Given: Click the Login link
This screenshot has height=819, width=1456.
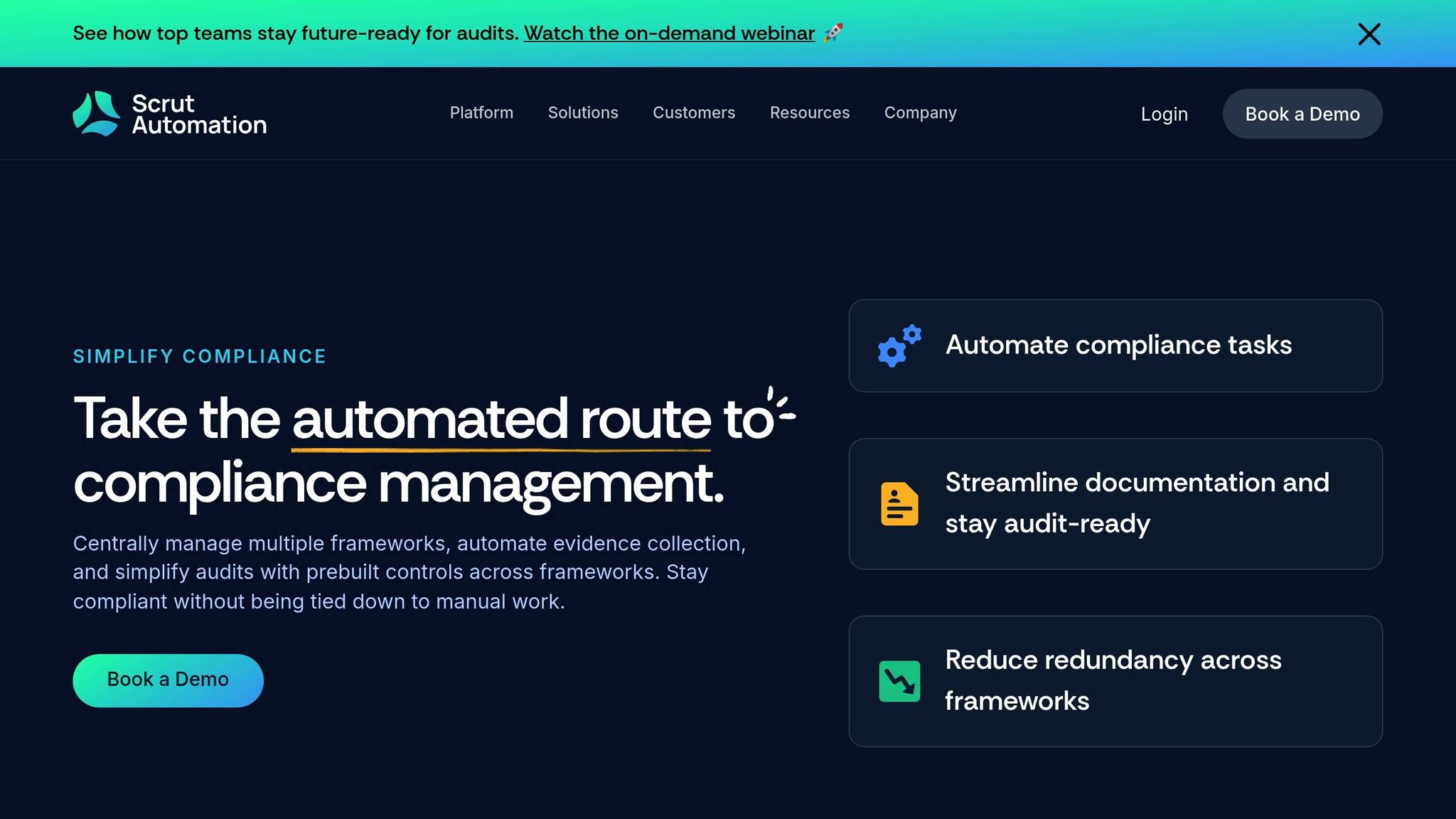Looking at the screenshot, I should (1164, 114).
